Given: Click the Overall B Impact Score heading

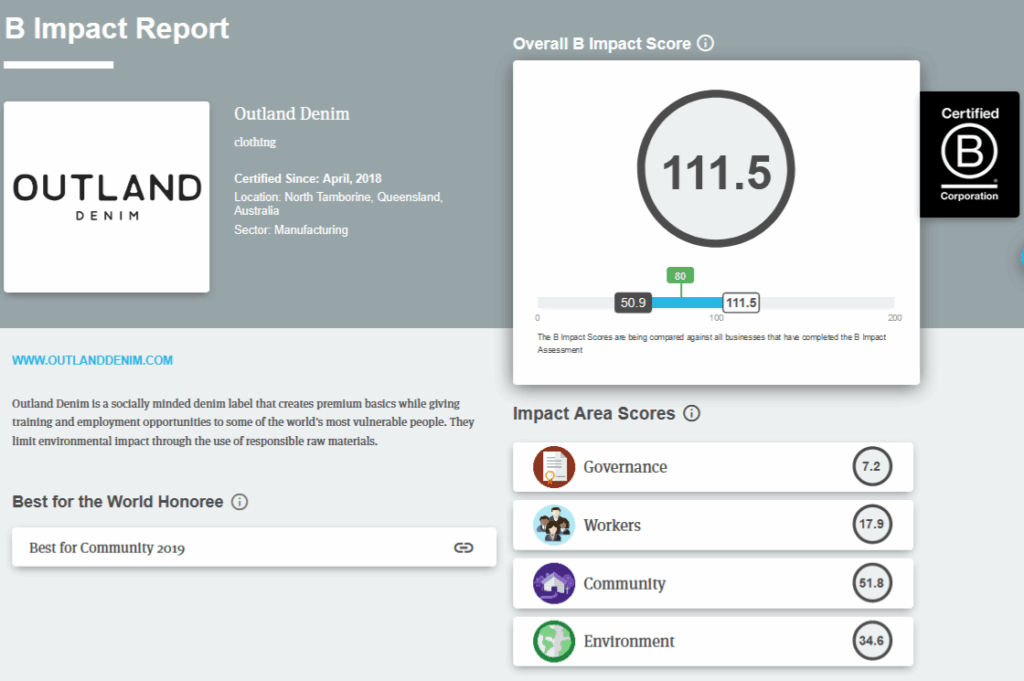Looking at the screenshot, I should coord(601,44).
